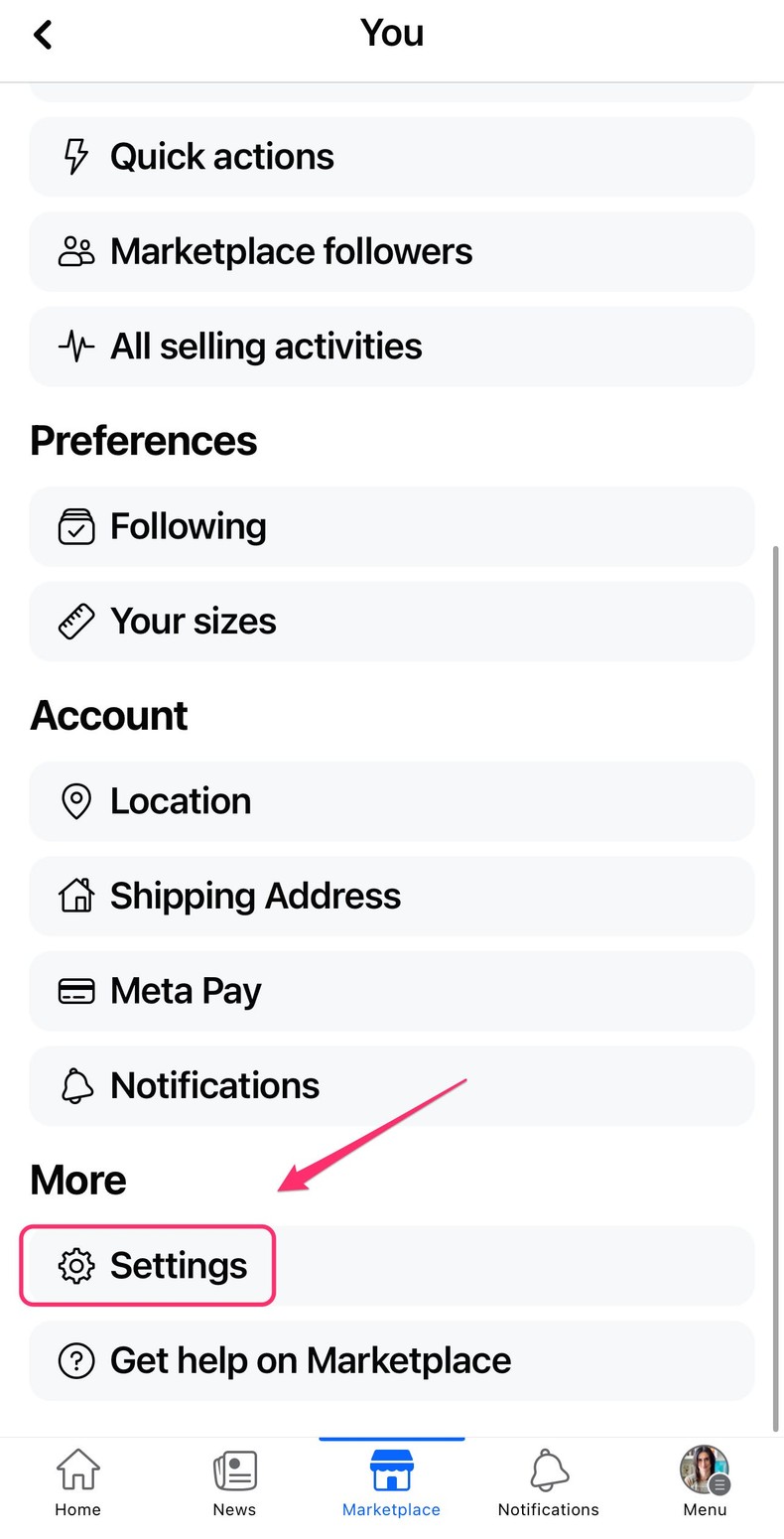Select the house icon next to Shipping Address
This screenshot has height=1539, width=784.
tap(76, 895)
